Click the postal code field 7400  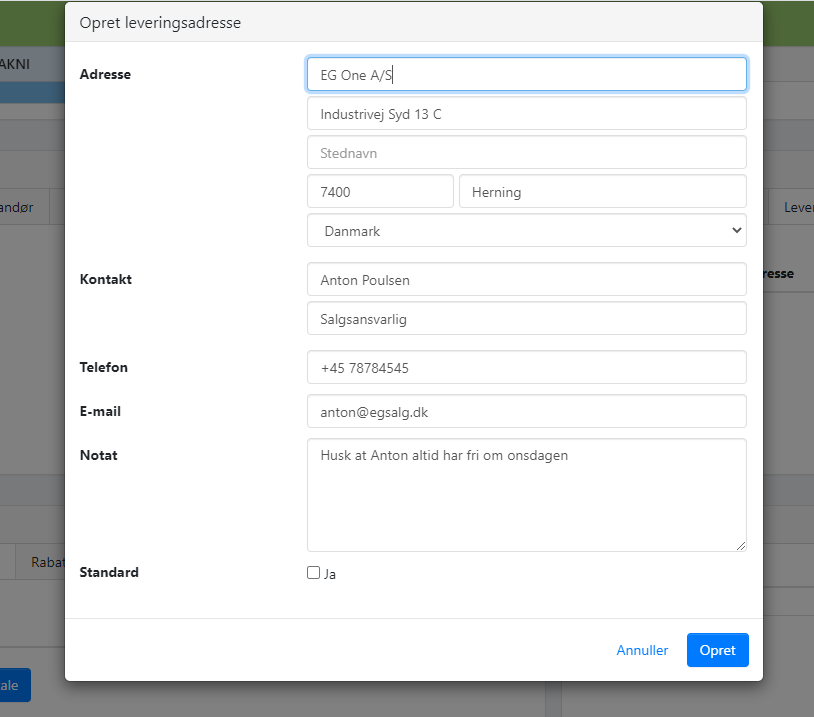pos(380,192)
